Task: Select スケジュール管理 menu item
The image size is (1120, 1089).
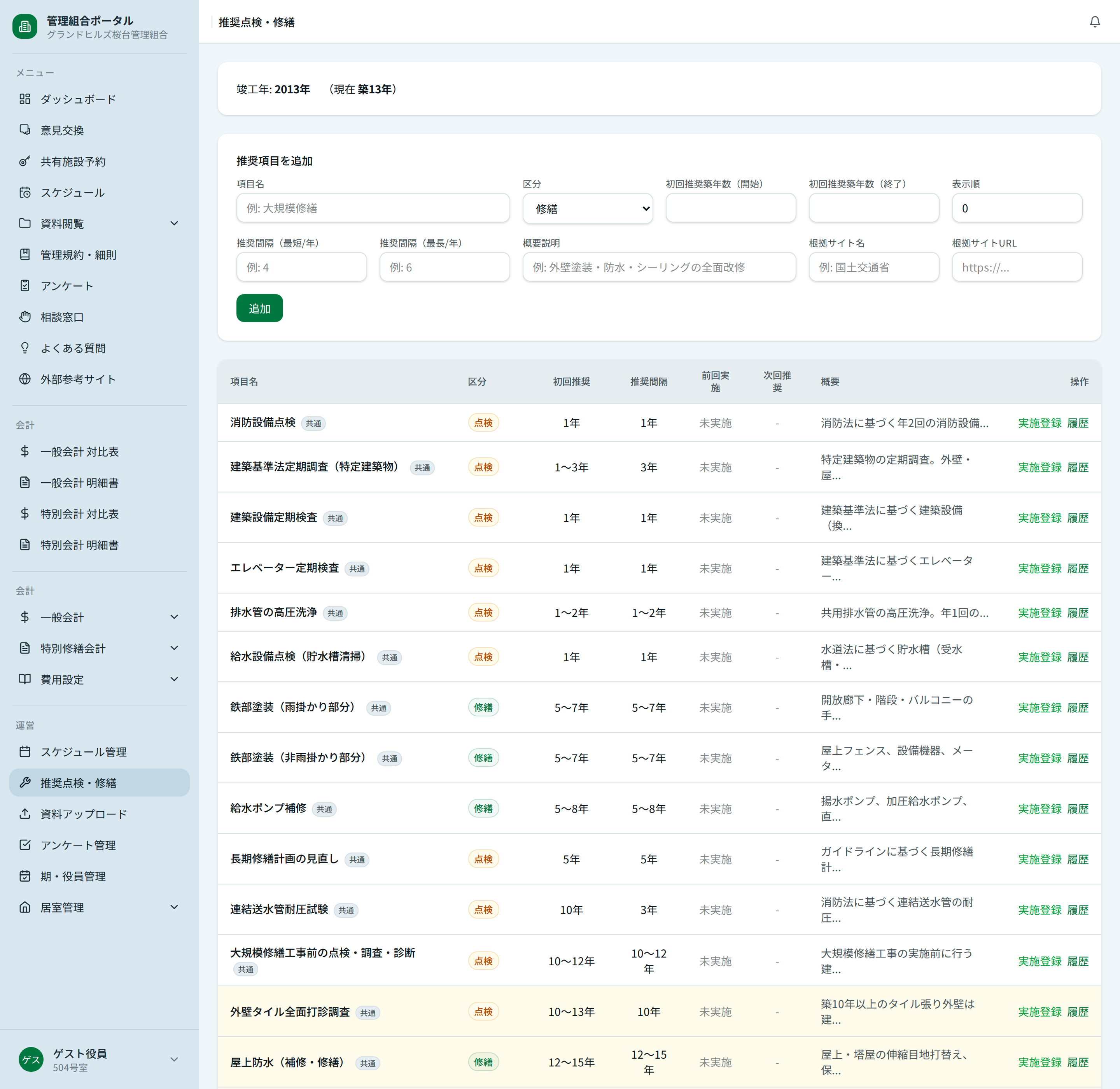Action: click(84, 751)
